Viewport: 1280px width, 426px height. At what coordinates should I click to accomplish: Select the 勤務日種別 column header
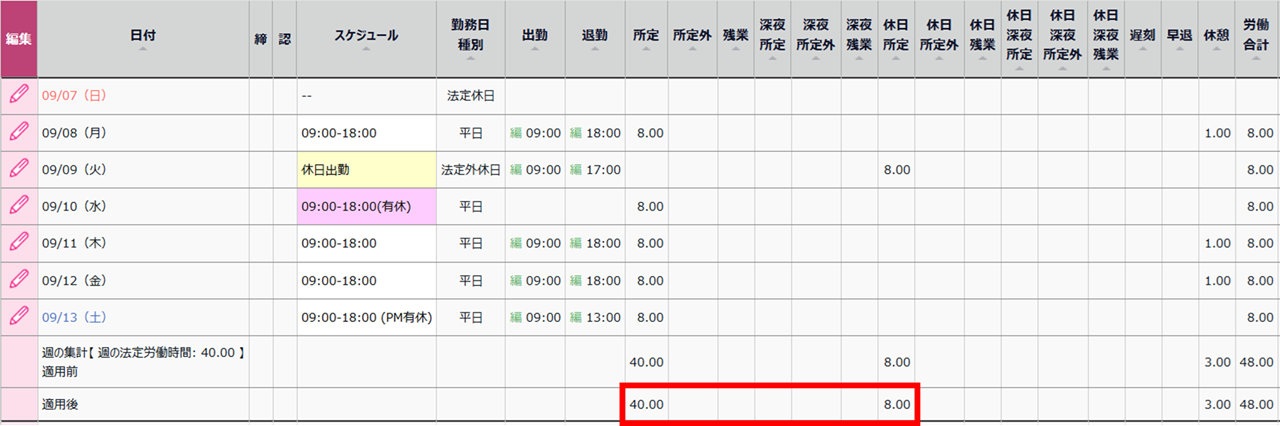470,38
